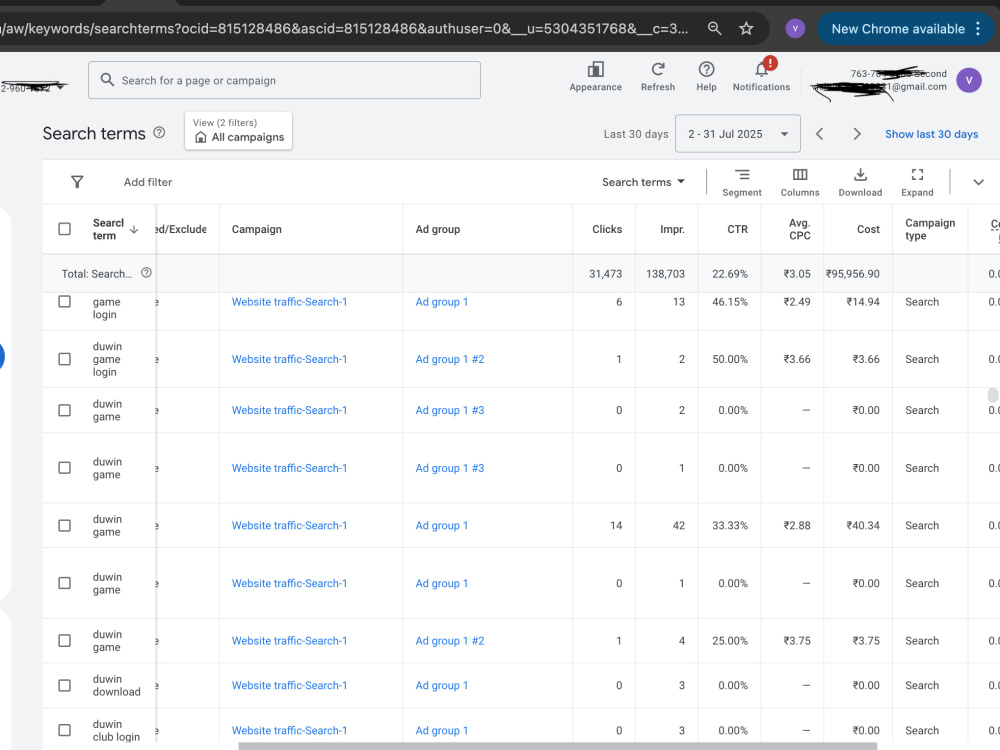Bookmark this page with the star icon
This screenshot has width=1000, height=750.
point(746,29)
